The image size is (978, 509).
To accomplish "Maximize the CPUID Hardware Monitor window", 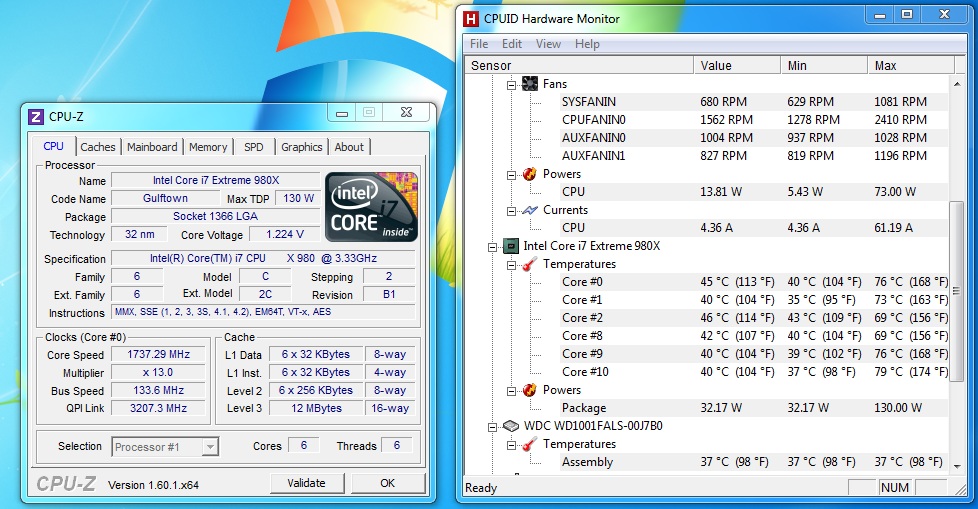I will pyautogui.click(x=907, y=14).
